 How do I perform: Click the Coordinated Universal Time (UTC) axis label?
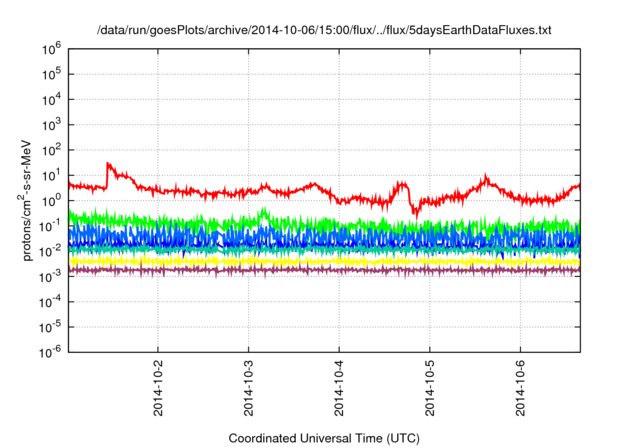click(324, 438)
